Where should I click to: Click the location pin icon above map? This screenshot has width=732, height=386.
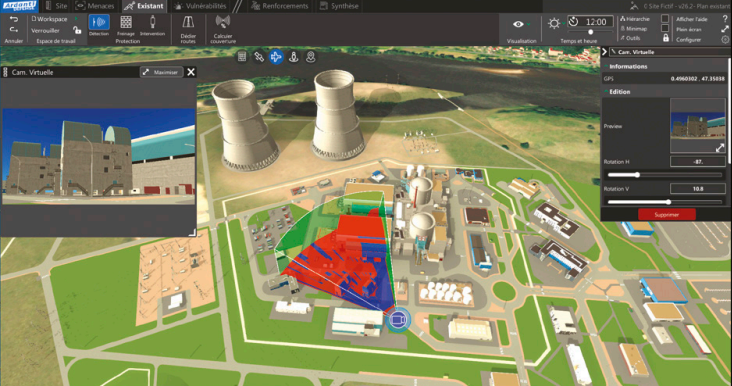(311, 57)
